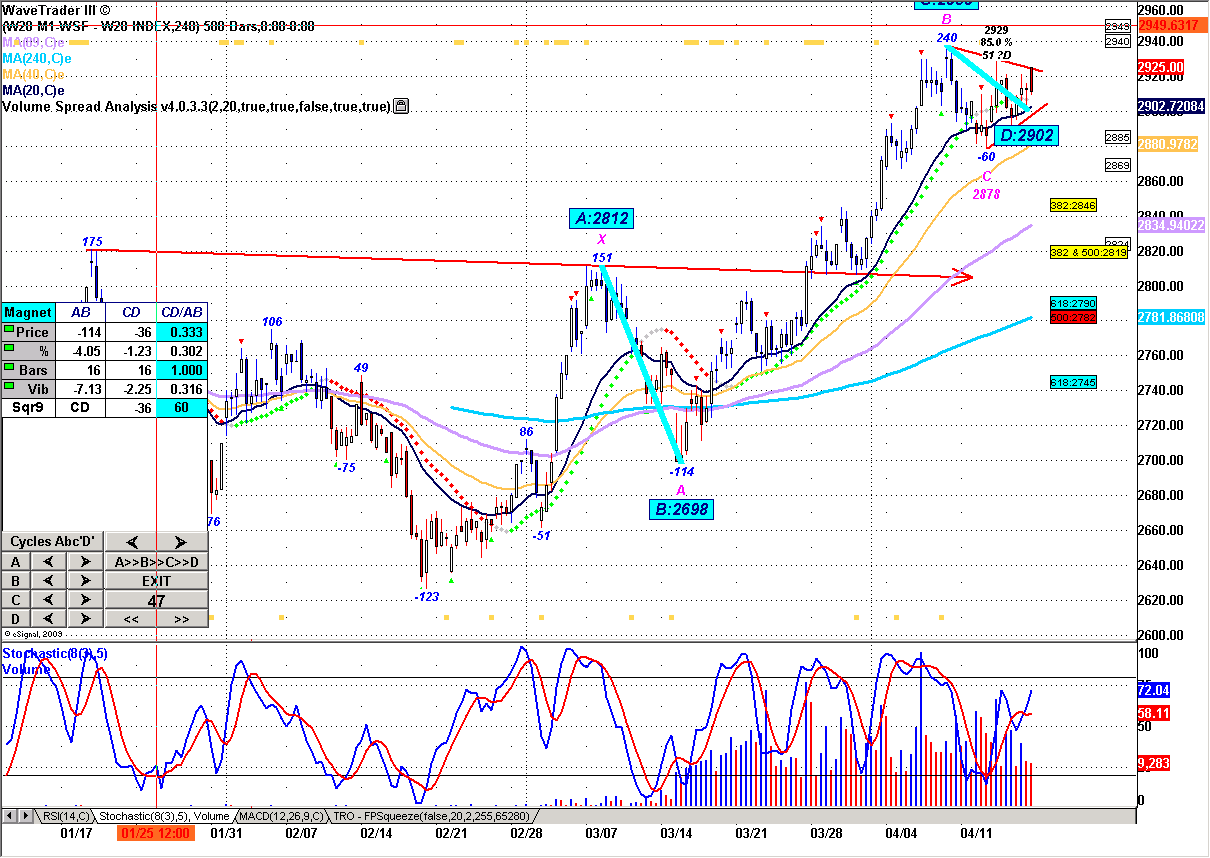The height and width of the screenshot is (858, 1210).
Task: Click the Magnet header cell
Action: click(28, 312)
